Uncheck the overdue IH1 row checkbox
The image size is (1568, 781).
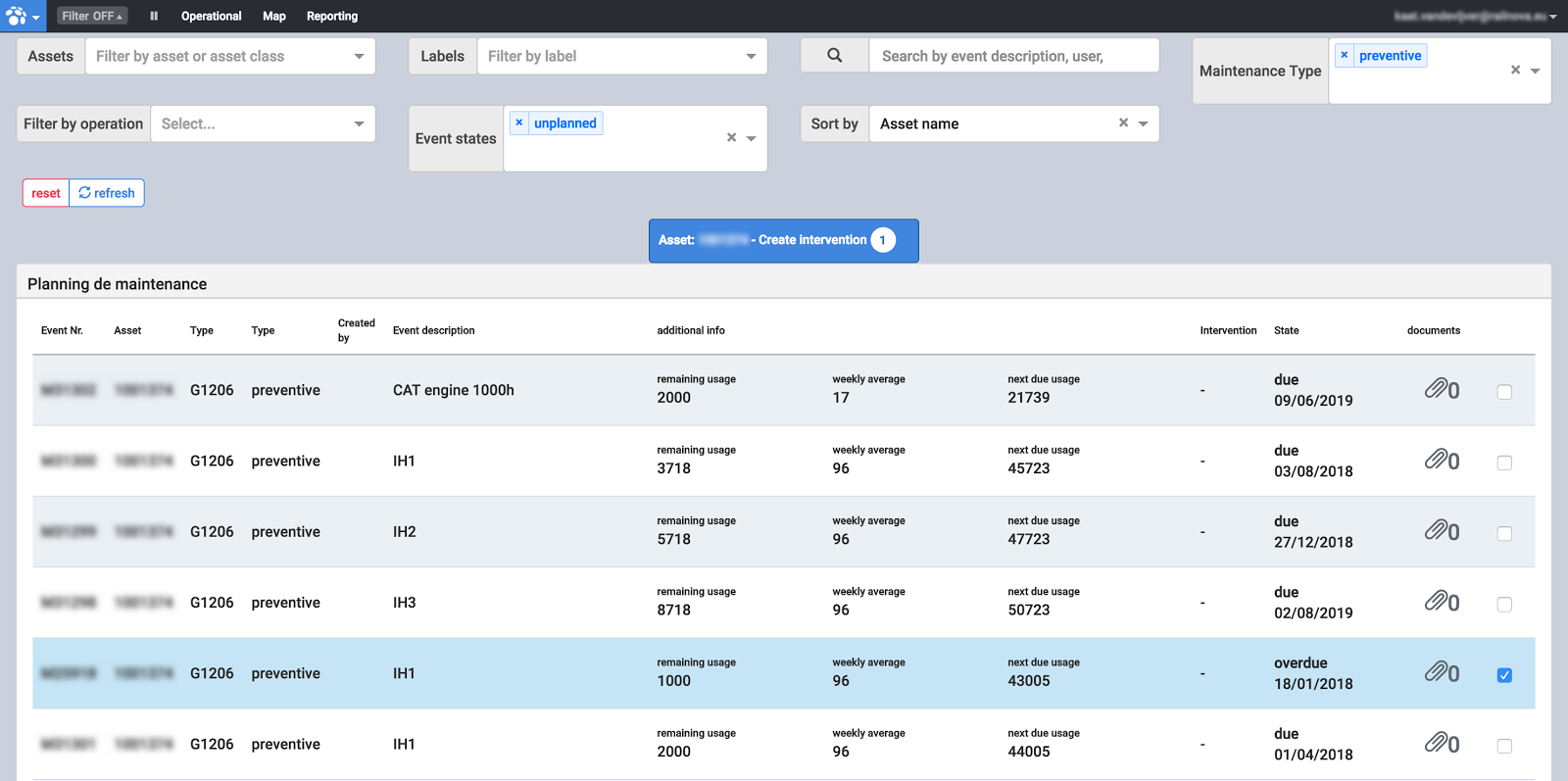point(1504,675)
